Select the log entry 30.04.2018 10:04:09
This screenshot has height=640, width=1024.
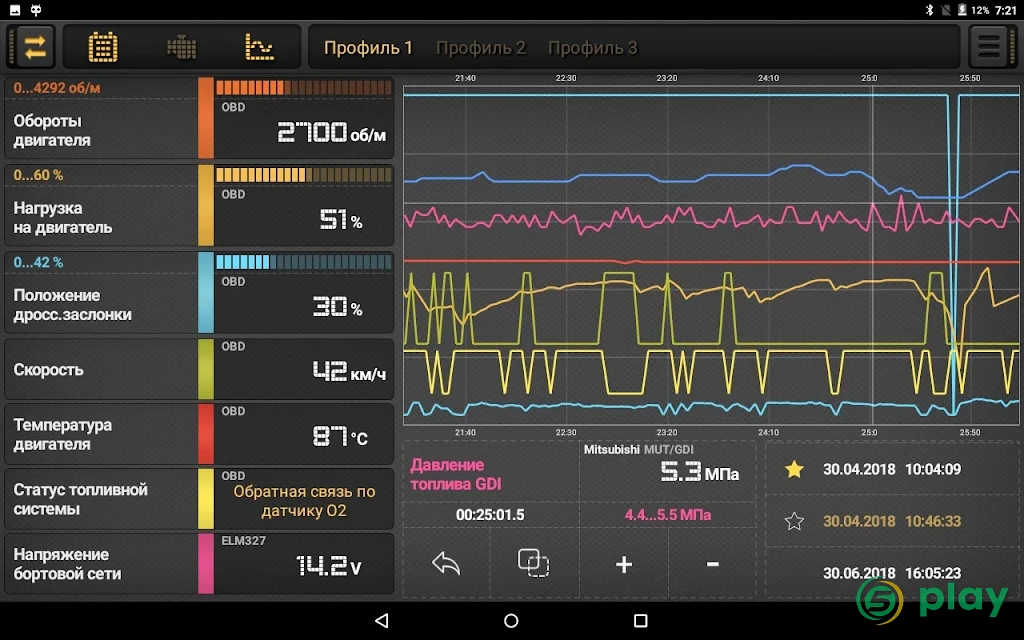[x=892, y=469]
